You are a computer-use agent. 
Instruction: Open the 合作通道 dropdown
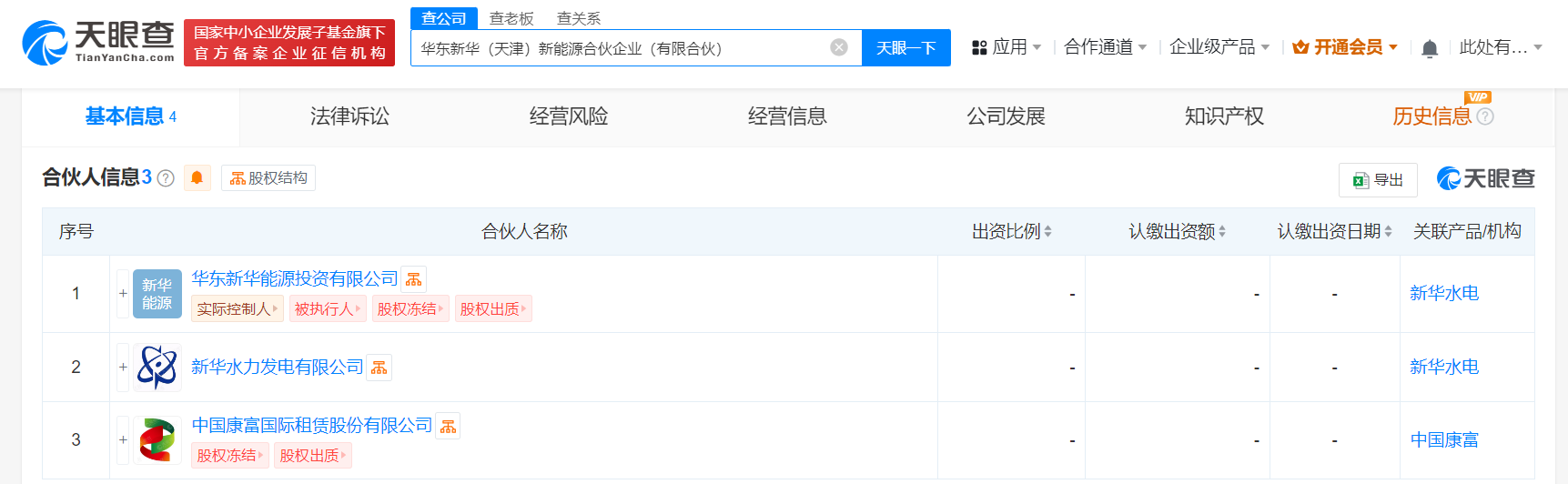pyautogui.click(x=1106, y=47)
